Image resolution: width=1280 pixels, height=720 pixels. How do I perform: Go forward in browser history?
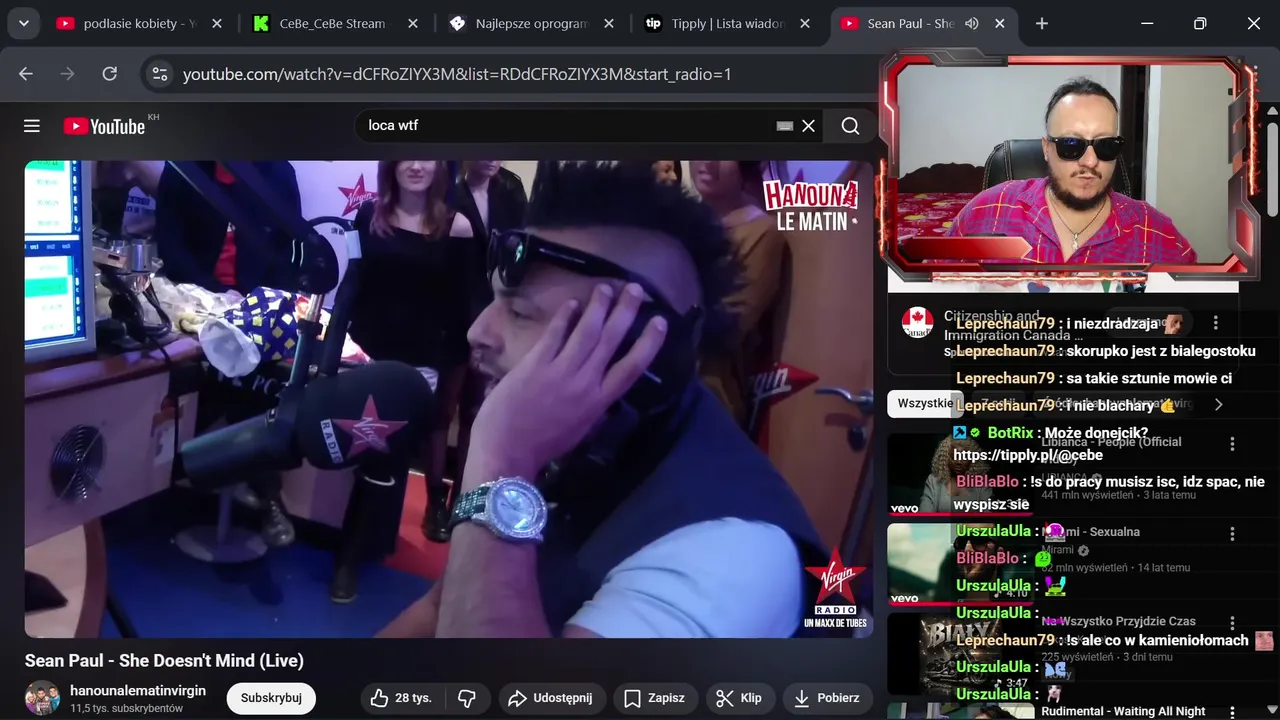coord(68,74)
